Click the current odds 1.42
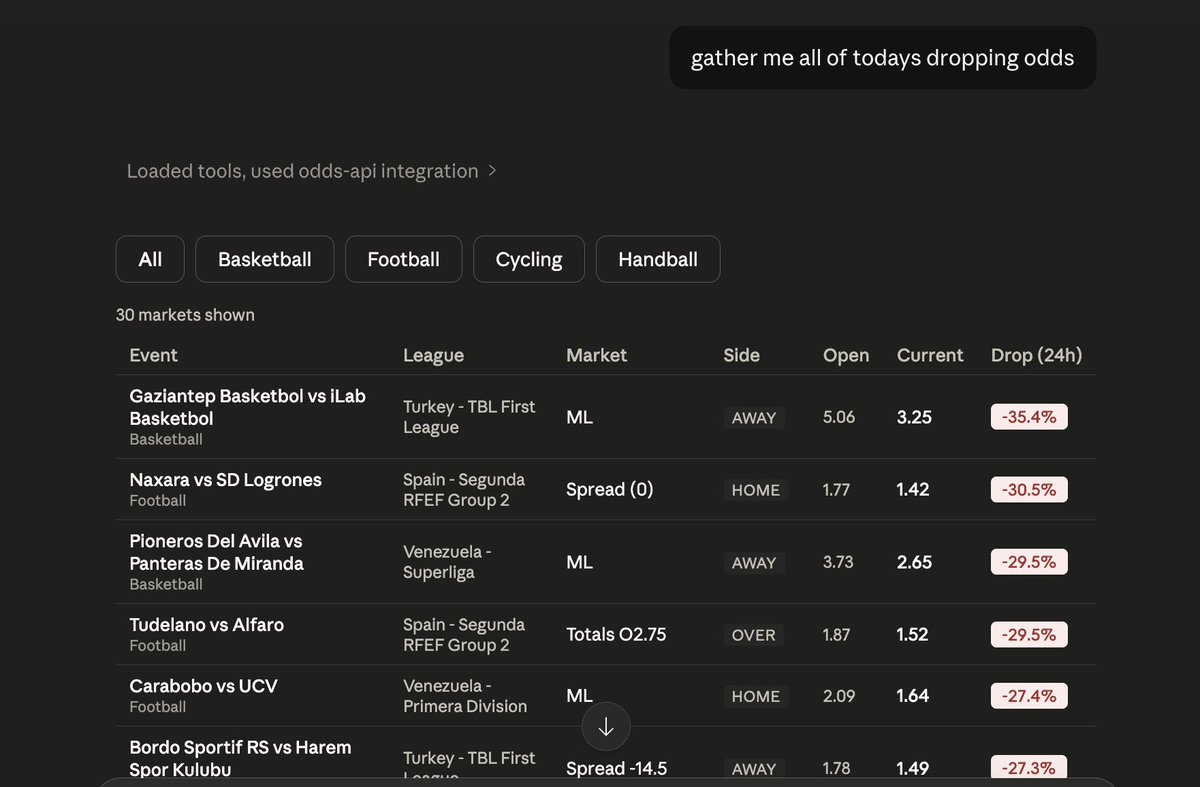Image resolution: width=1200 pixels, height=787 pixels. [913, 489]
